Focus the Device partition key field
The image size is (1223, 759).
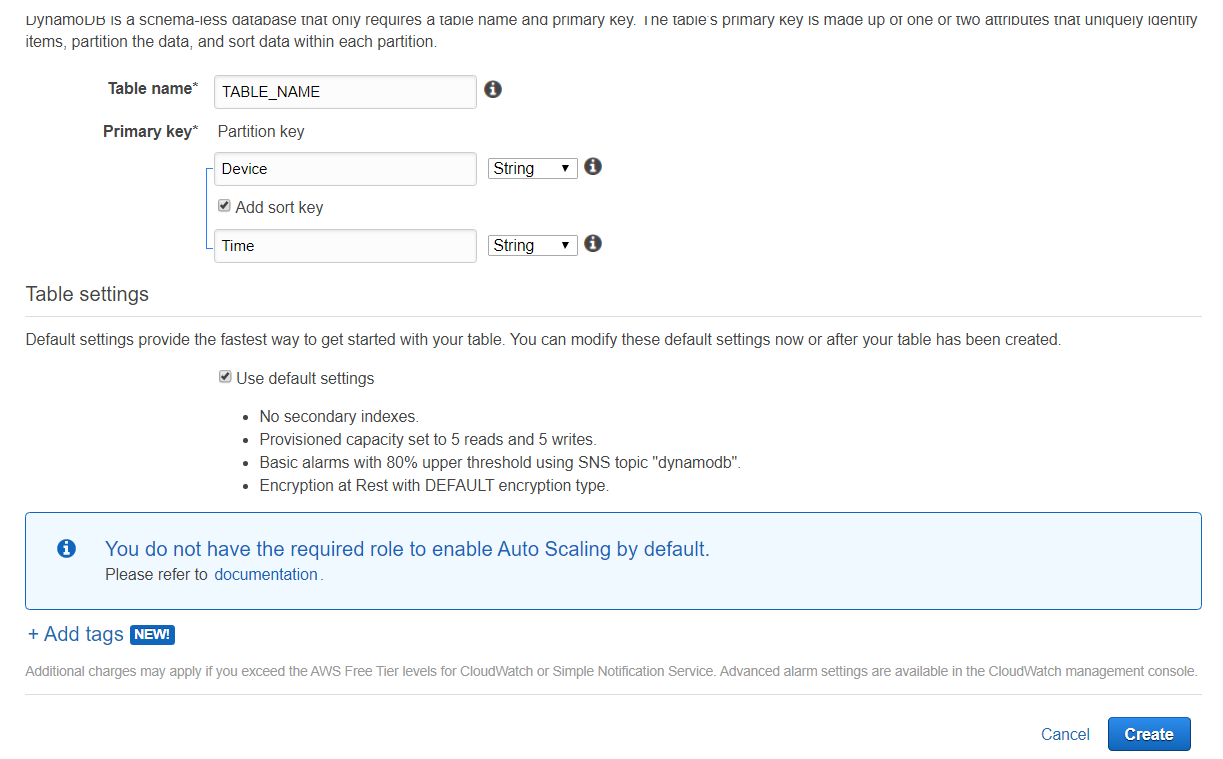(x=345, y=169)
